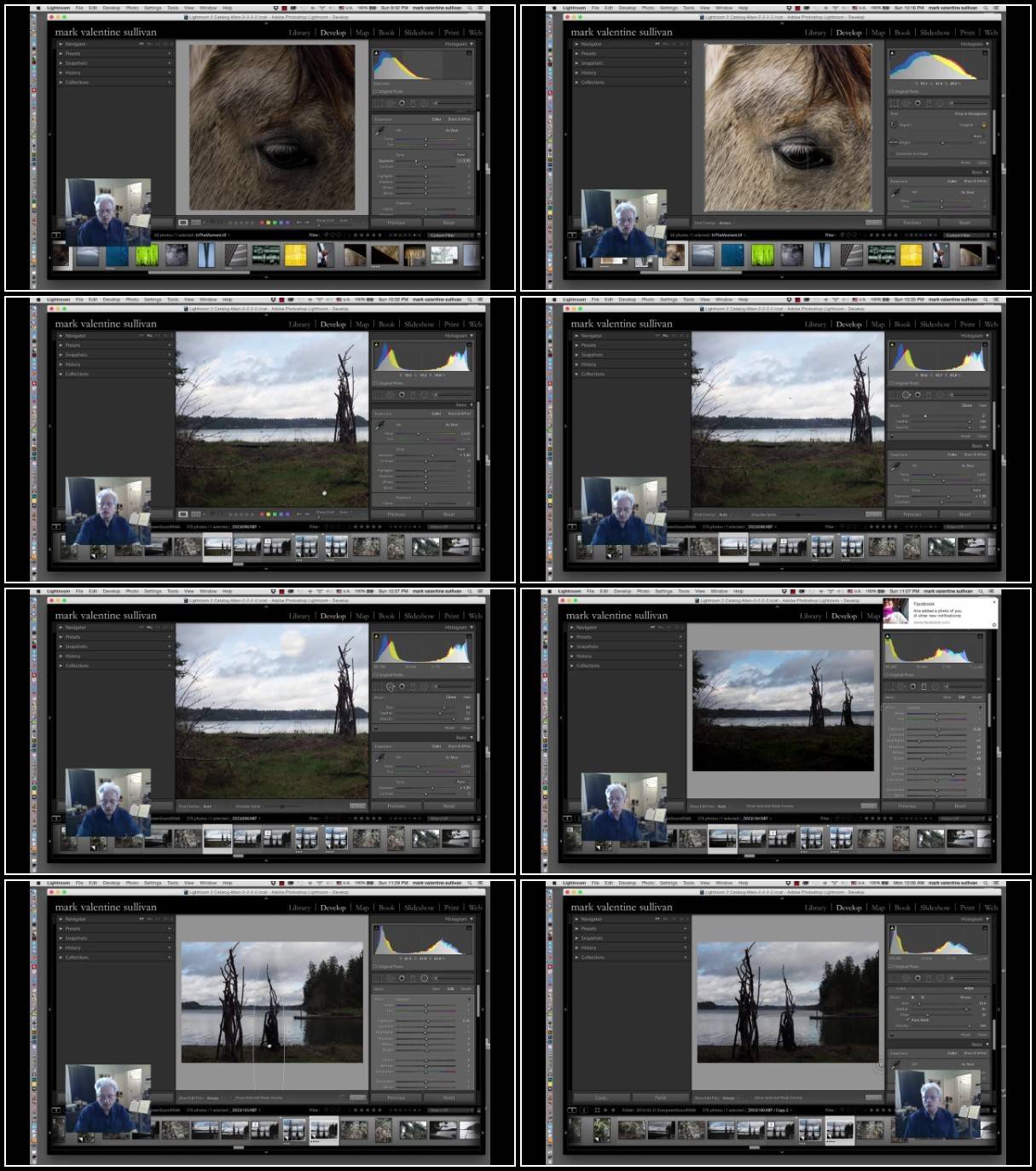Image resolution: width=1036 pixels, height=1171 pixels.
Task: Open the Print module in dark horse-eye frame
Action: (451, 32)
